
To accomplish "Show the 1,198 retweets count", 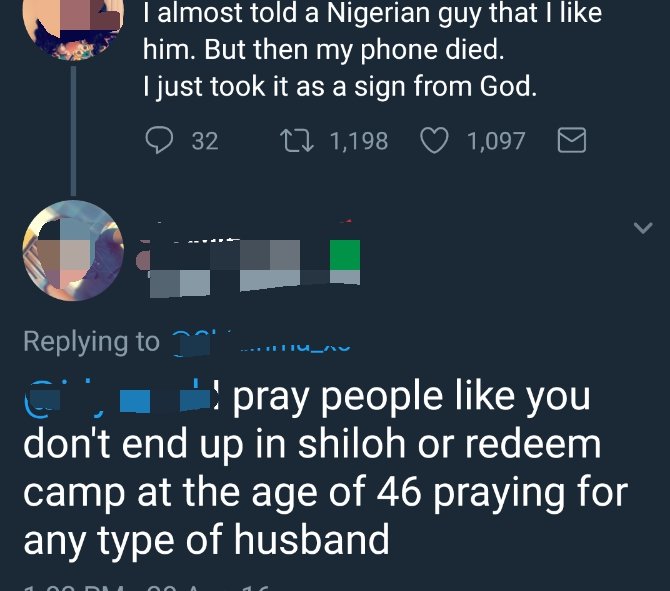I will click(359, 141).
